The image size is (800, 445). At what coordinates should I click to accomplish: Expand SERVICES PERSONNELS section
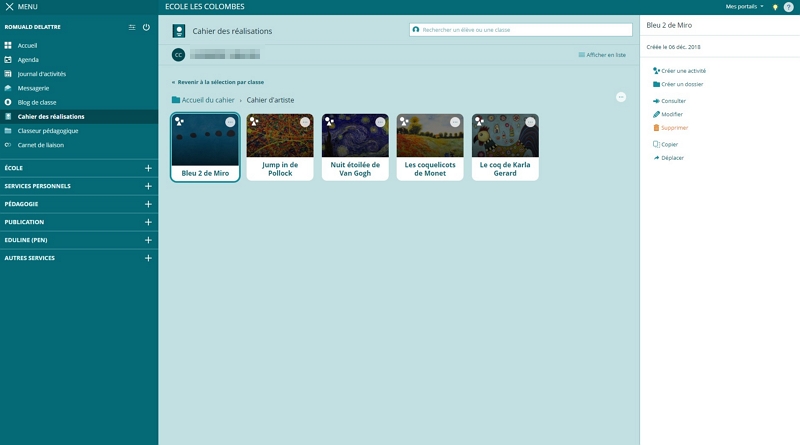(148, 186)
